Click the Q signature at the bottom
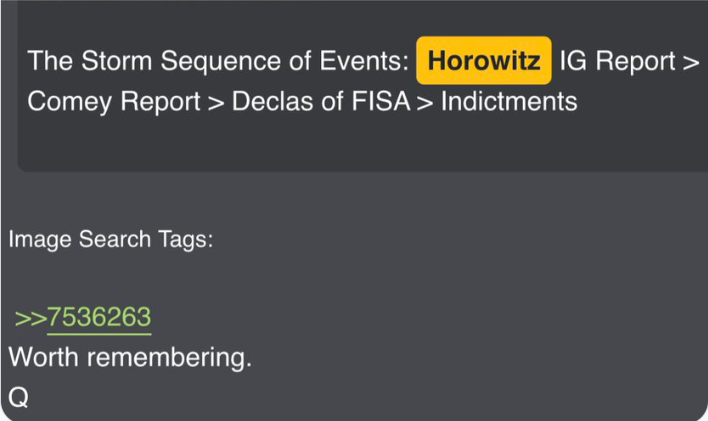708x421 pixels. coord(19,398)
